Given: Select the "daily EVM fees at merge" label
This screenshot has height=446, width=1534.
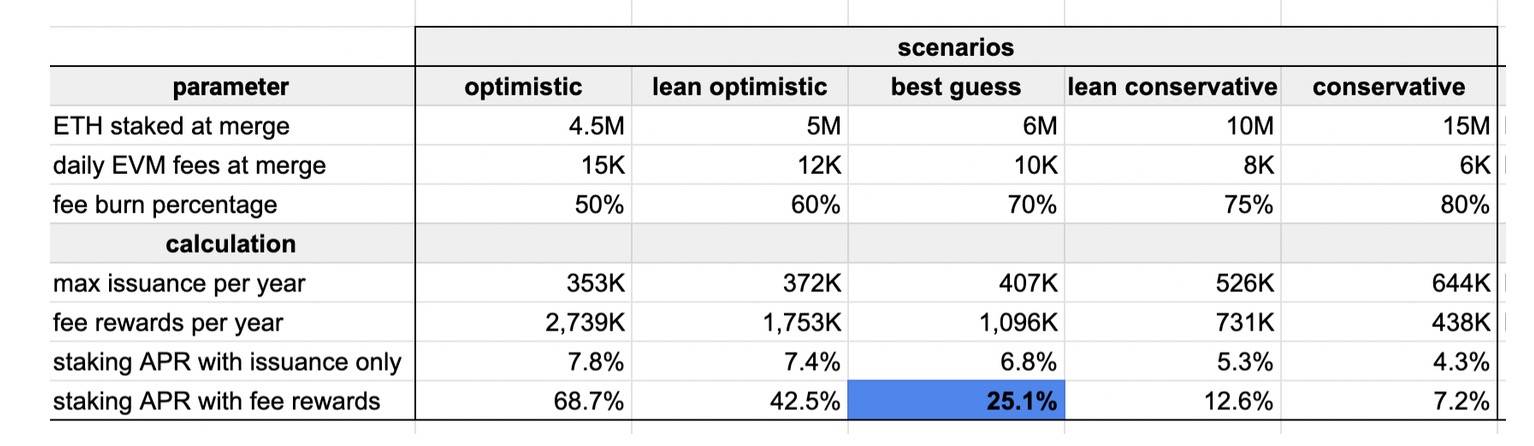Looking at the screenshot, I should [x=189, y=165].
